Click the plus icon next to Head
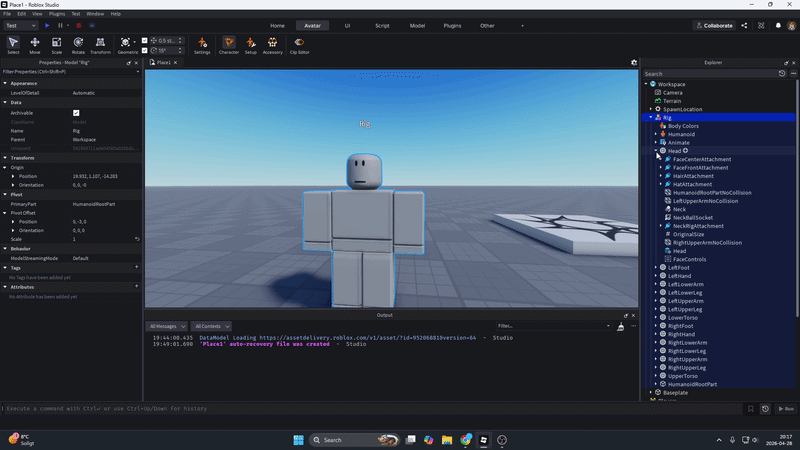This screenshot has height=450, width=800. [686, 151]
